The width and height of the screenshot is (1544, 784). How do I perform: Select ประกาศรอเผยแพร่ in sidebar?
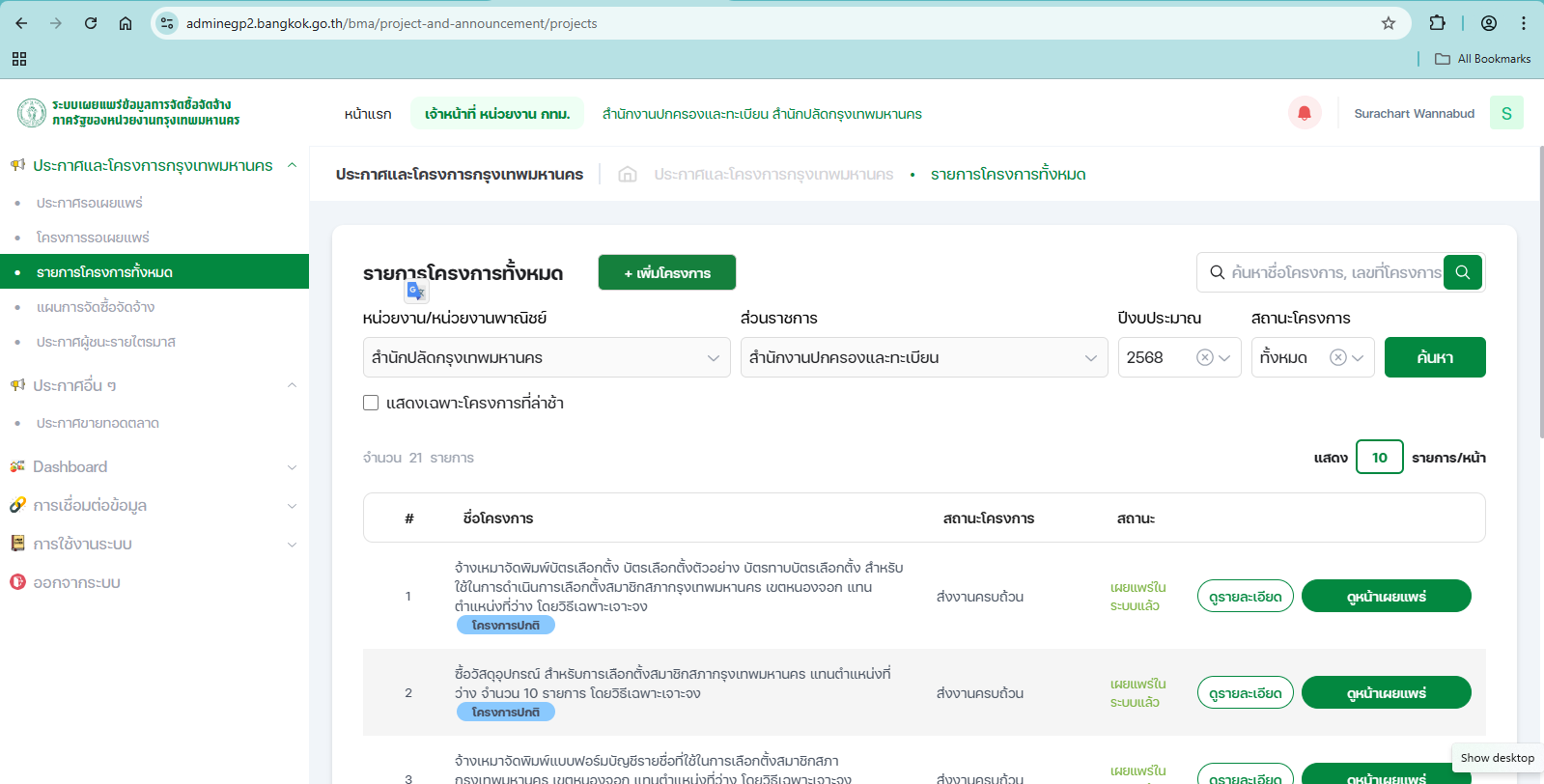(x=90, y=203)
